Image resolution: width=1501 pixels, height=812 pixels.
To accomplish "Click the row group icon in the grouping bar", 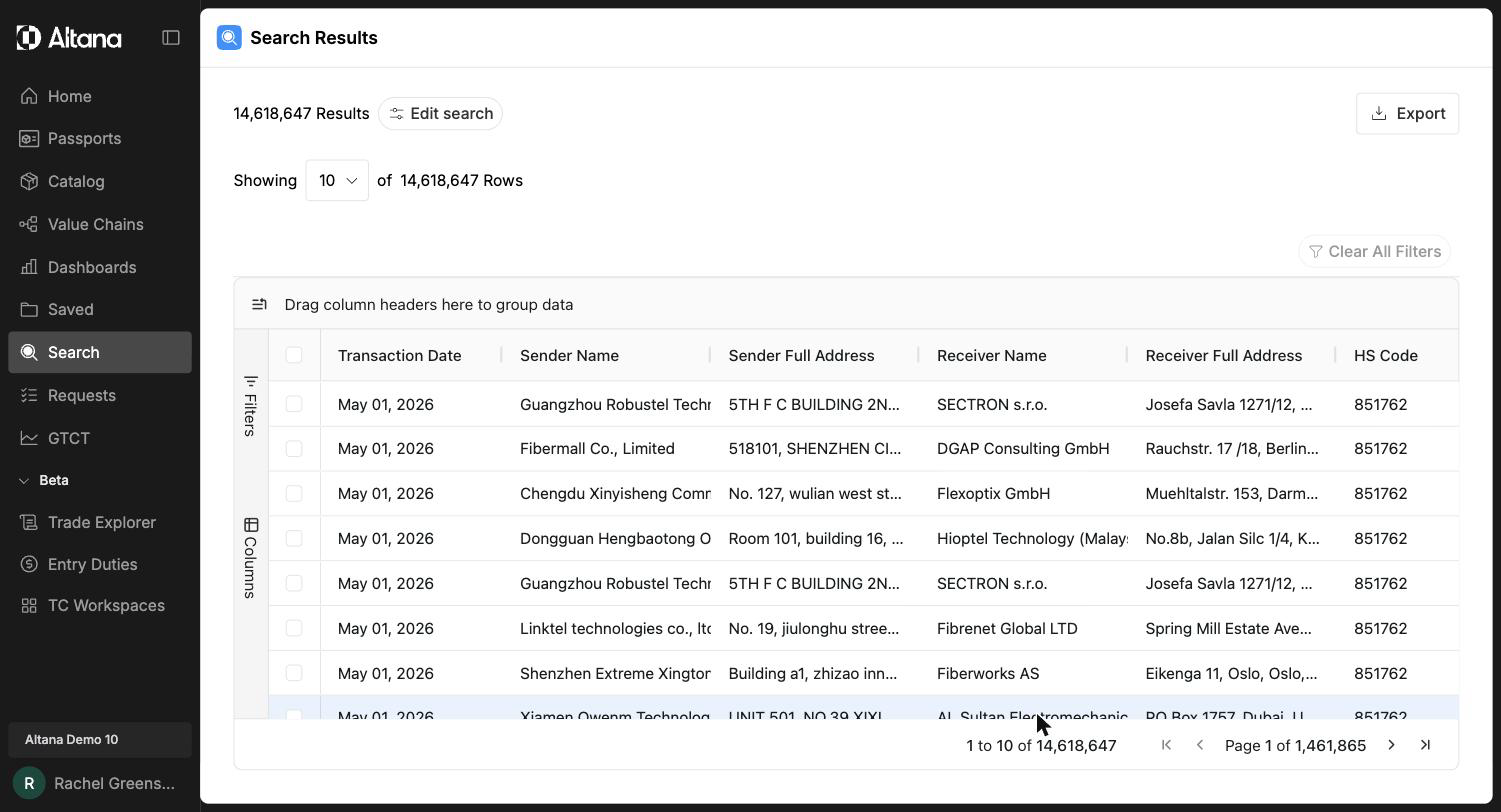I will pos(259,305).
